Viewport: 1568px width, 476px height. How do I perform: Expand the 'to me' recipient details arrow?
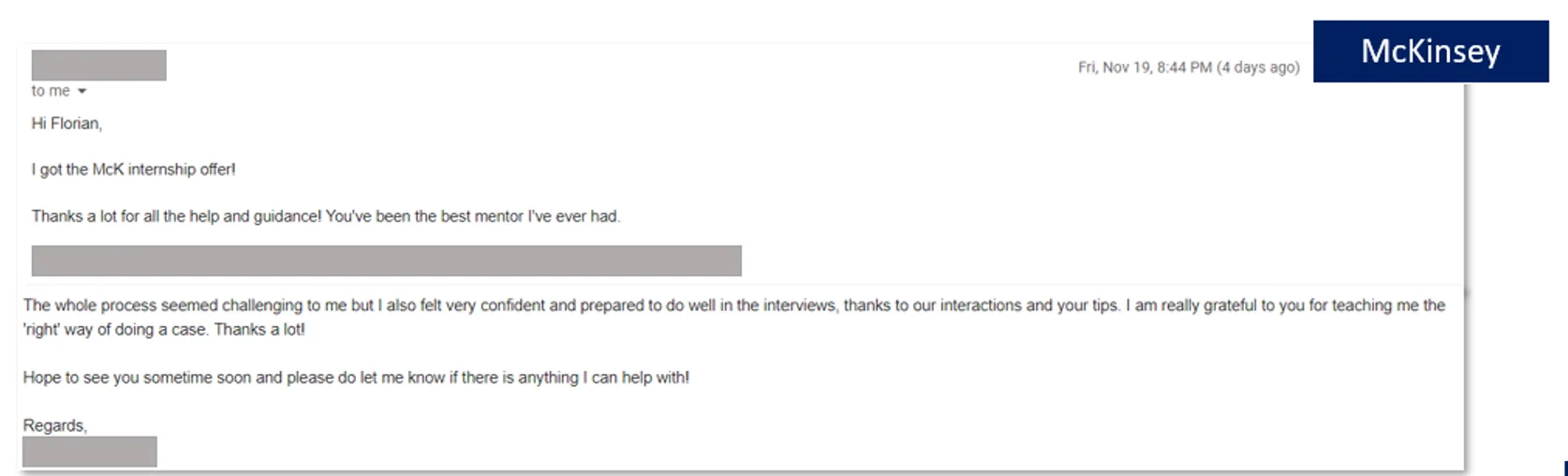tap(81, 91)
